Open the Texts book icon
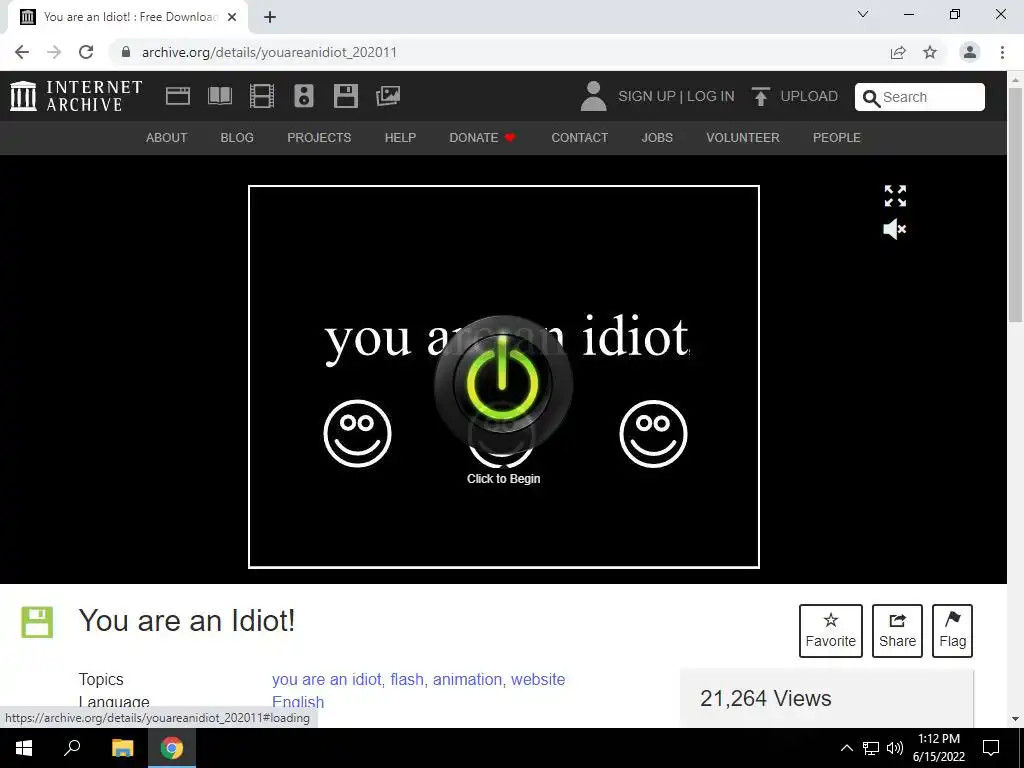Screen dimensions: 1024x768 pyautogui.click(x=219, y=96)
